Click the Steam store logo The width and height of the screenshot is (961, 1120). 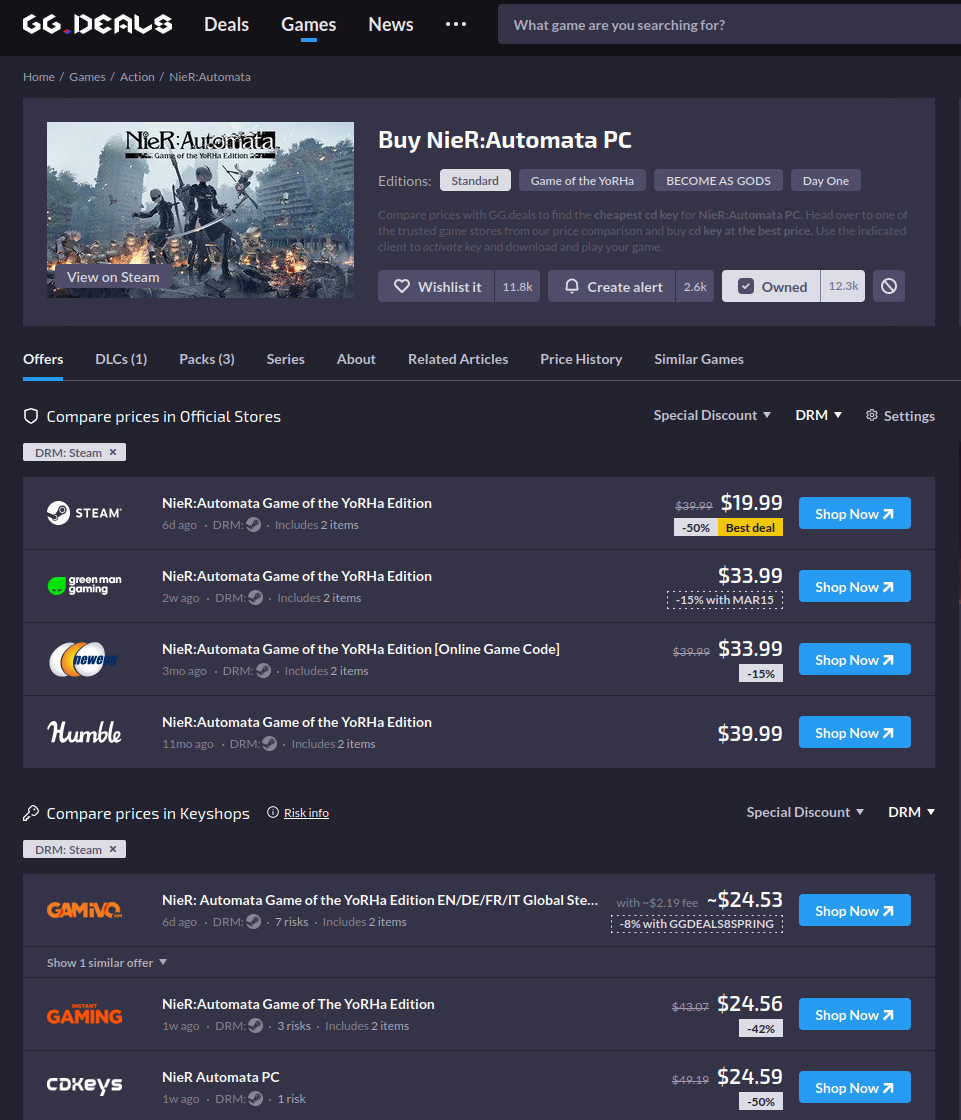(84, 513)
